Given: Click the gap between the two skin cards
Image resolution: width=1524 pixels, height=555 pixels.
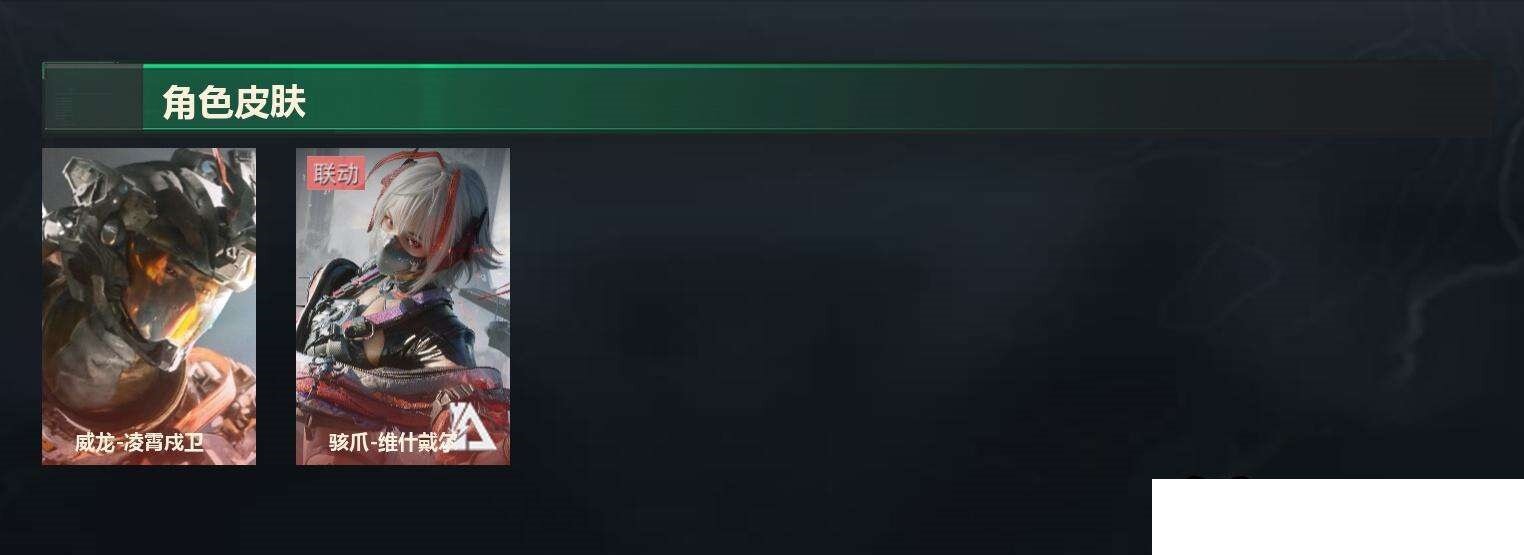Looking at the screenshot, I should [x=276, y=306].
